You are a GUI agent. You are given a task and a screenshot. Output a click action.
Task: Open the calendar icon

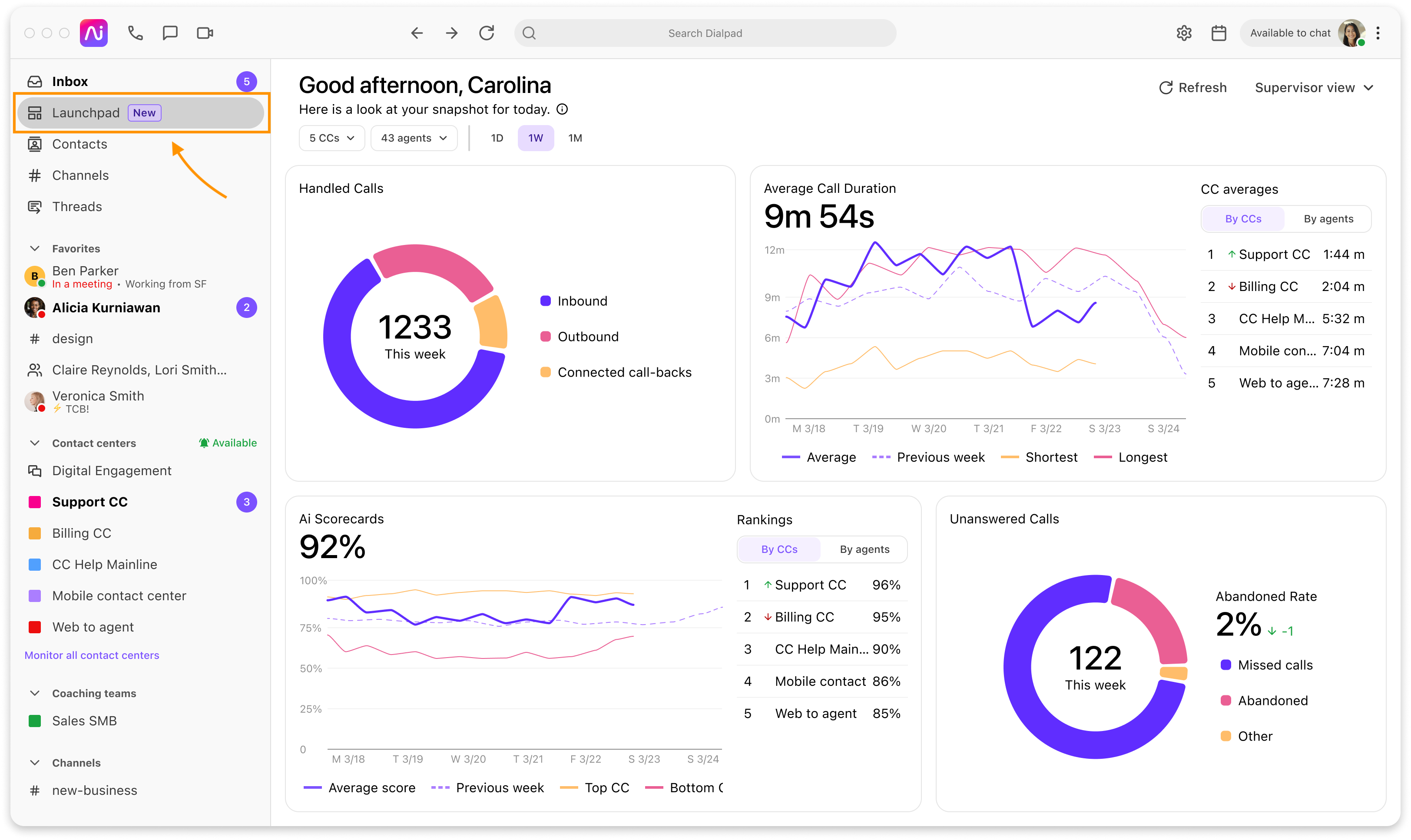pos(1219,33)
